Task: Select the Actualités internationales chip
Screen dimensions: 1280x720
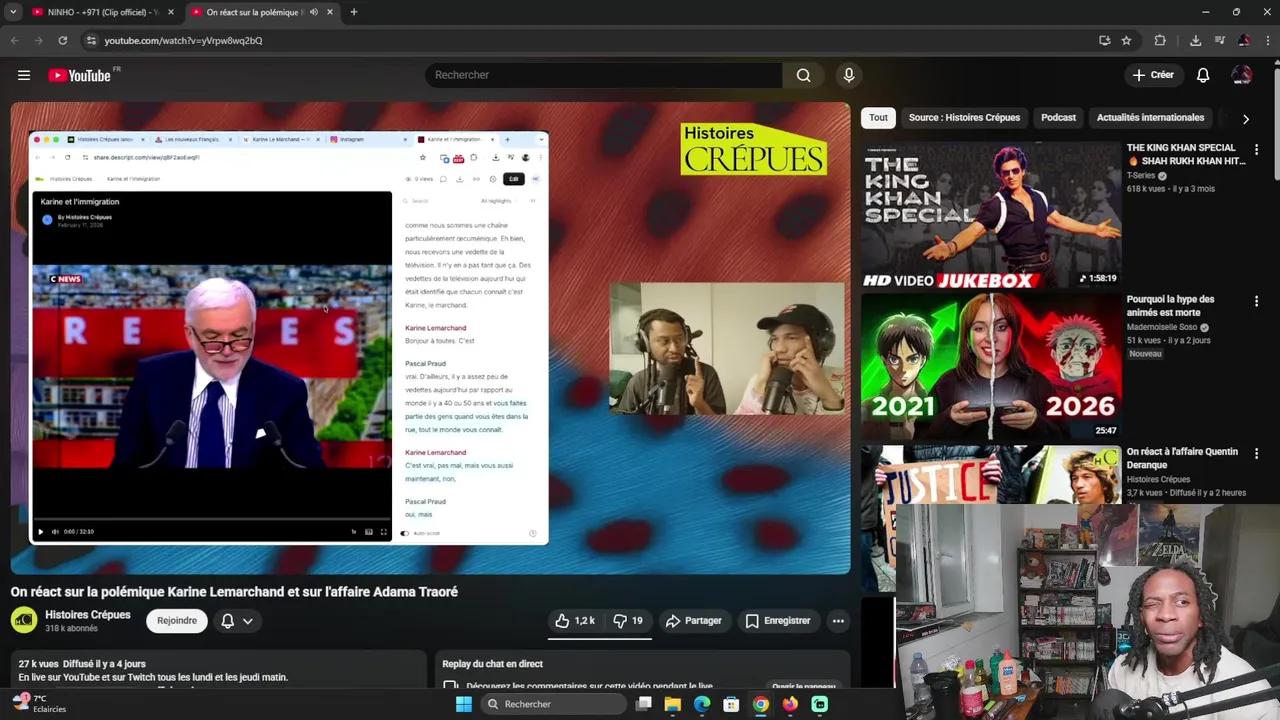Action: click(x=1150, y=118)
